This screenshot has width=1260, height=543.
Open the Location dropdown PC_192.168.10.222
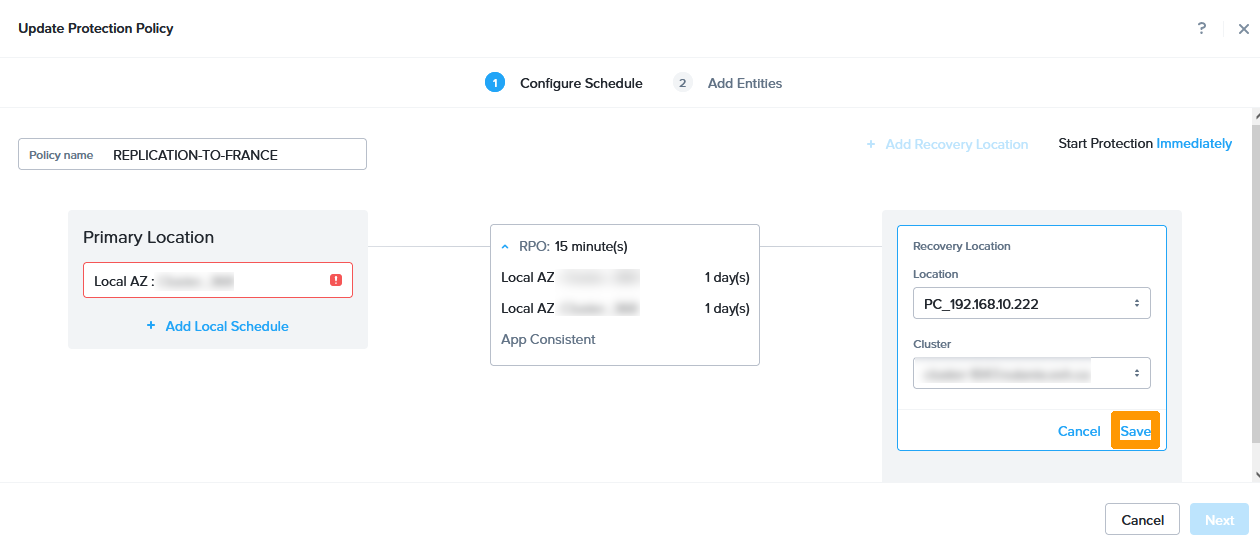(x=1031, y=303)
